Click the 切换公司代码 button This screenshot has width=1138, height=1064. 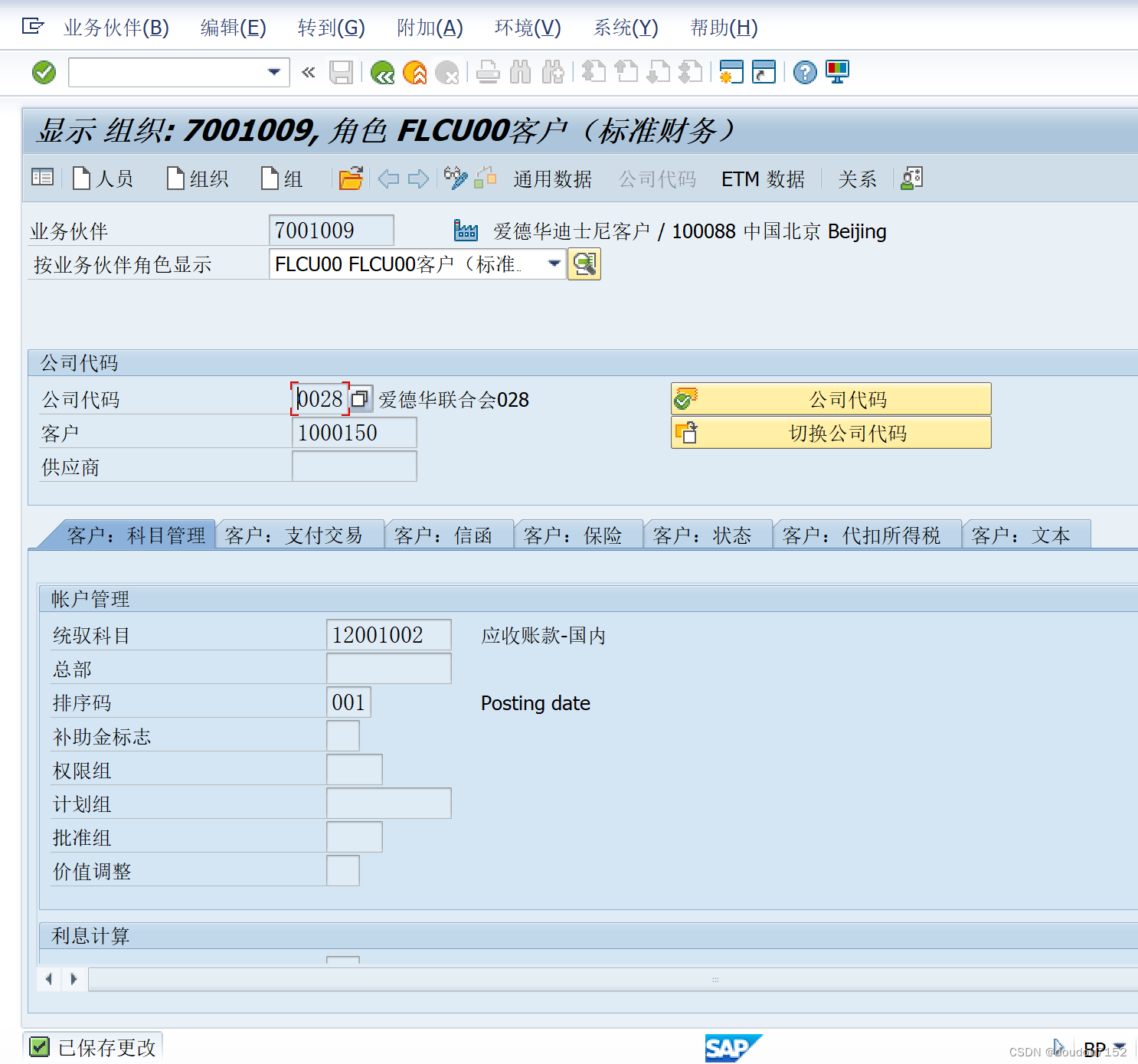point(831,432)
